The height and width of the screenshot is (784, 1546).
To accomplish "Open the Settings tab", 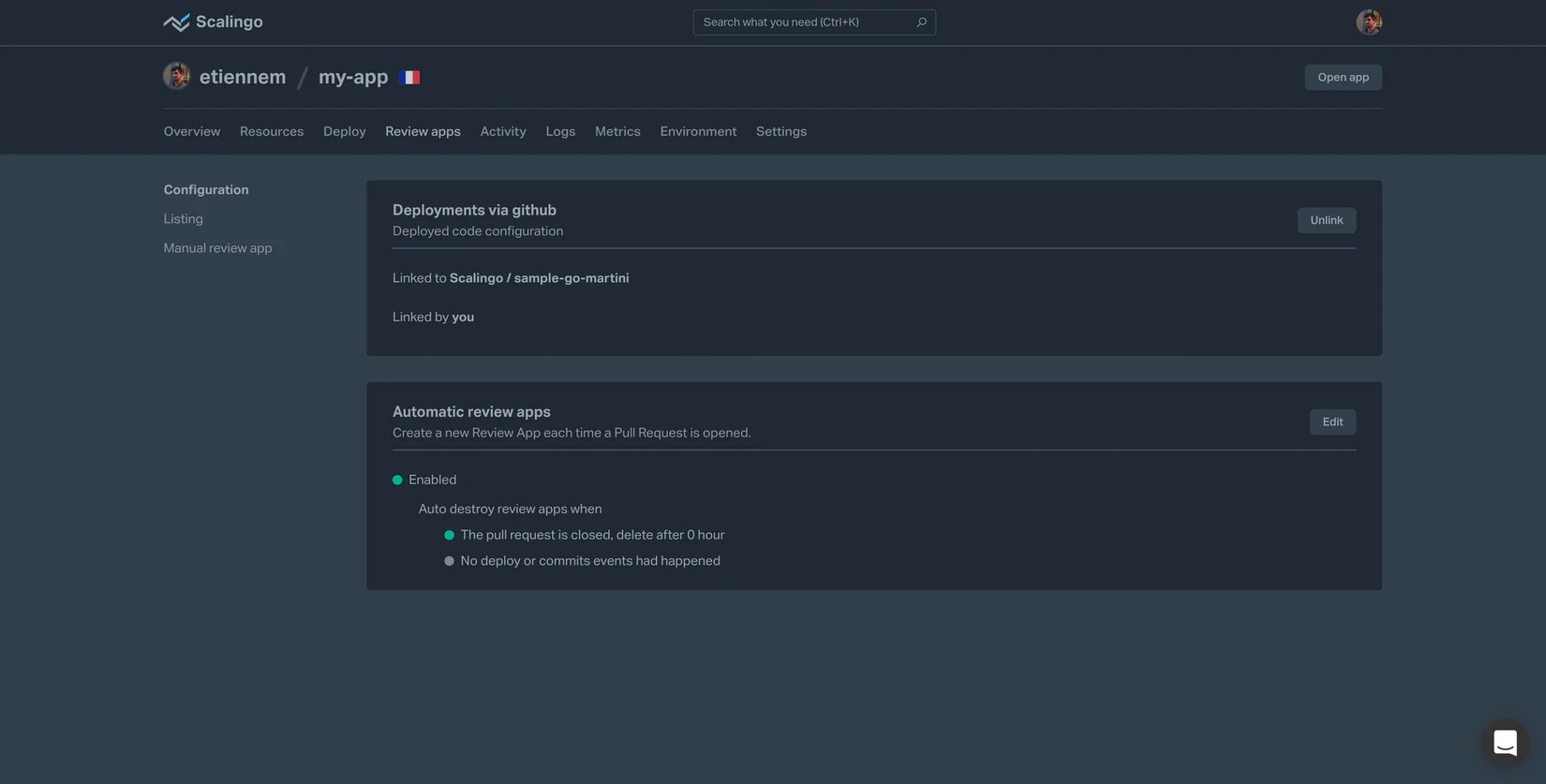I will (781, 131).
